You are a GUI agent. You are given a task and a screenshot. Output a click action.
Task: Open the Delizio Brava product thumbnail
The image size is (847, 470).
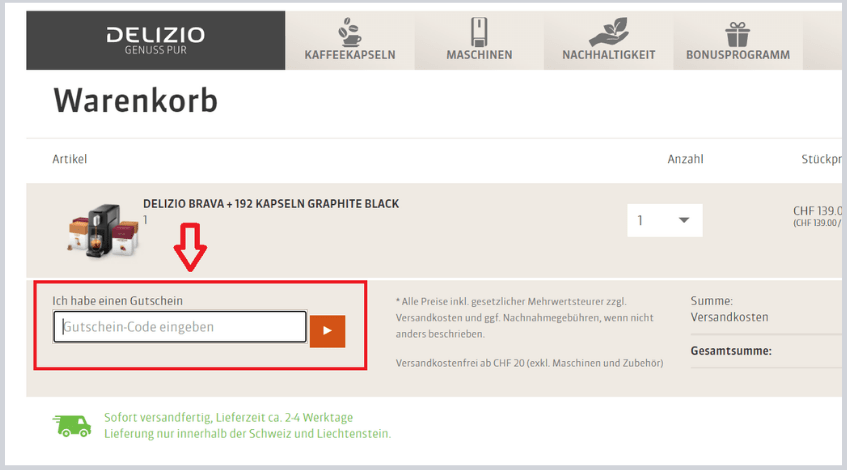click(103, 231)
